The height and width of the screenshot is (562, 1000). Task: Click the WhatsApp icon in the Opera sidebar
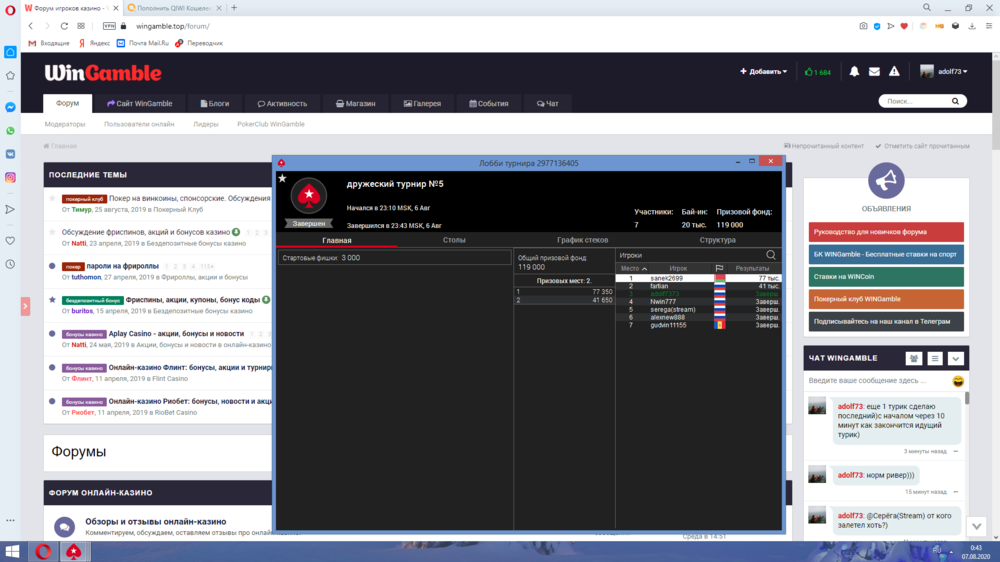10,130
